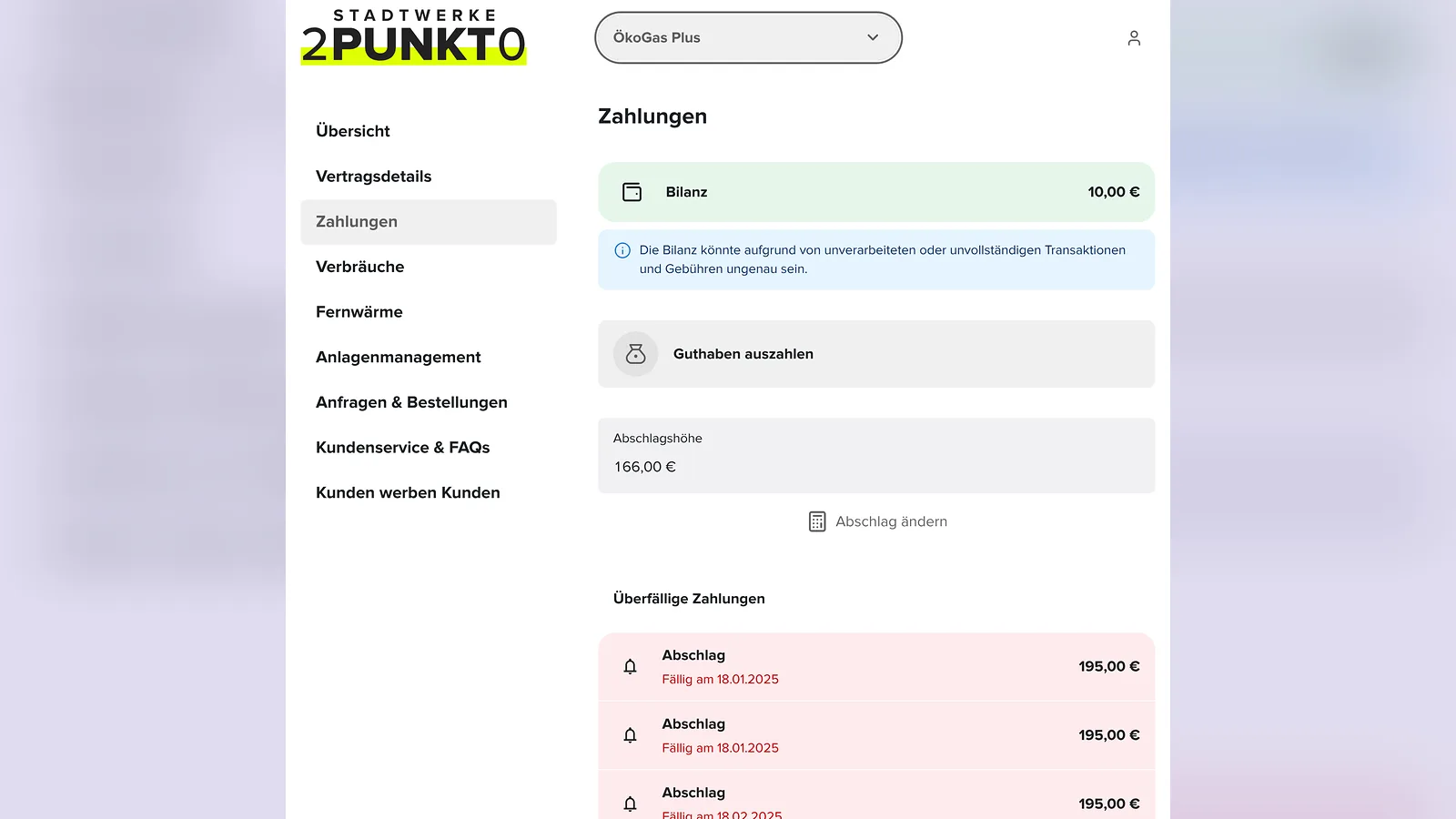1456x819 pixels.
Task: Open the user profile icon
Action: (x=1134, y=38)
